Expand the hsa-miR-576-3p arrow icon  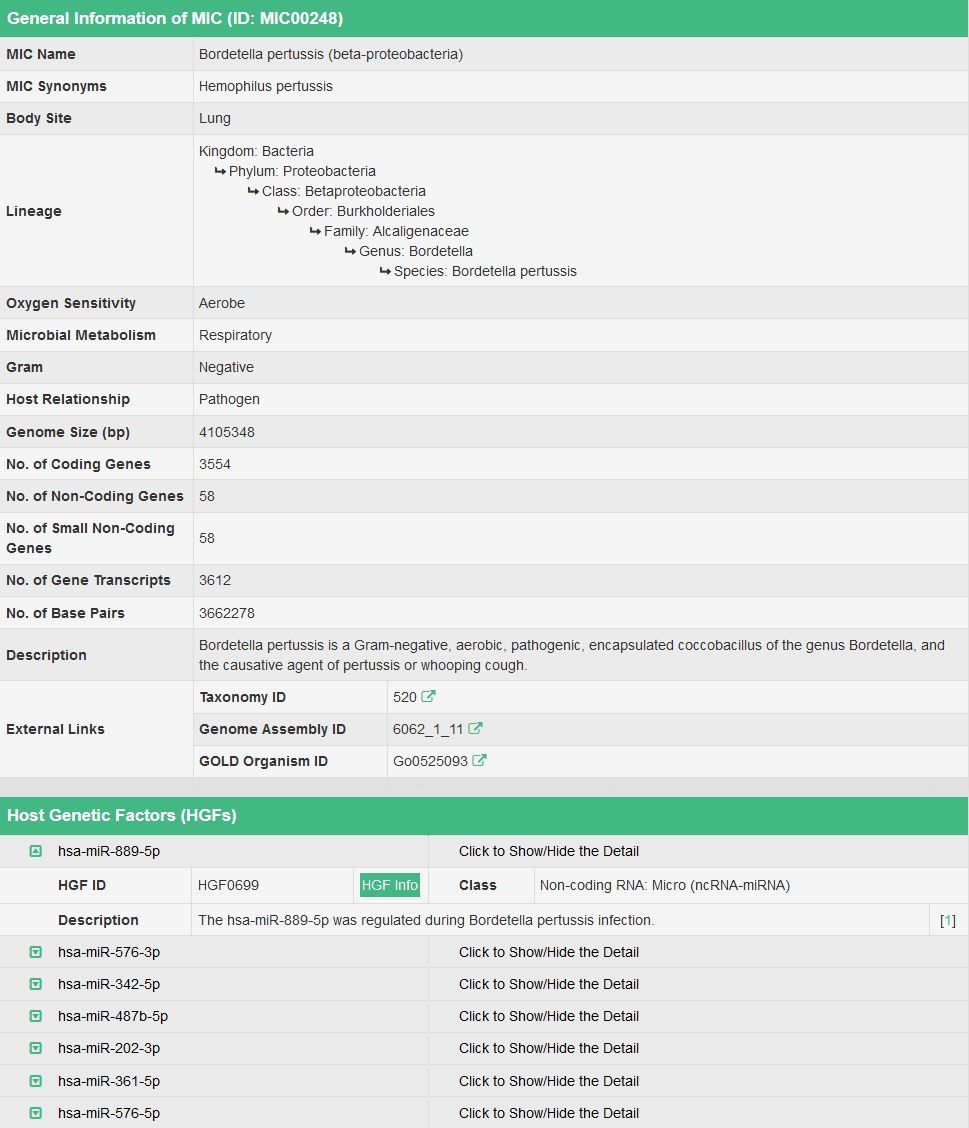[x=36, y=952]
